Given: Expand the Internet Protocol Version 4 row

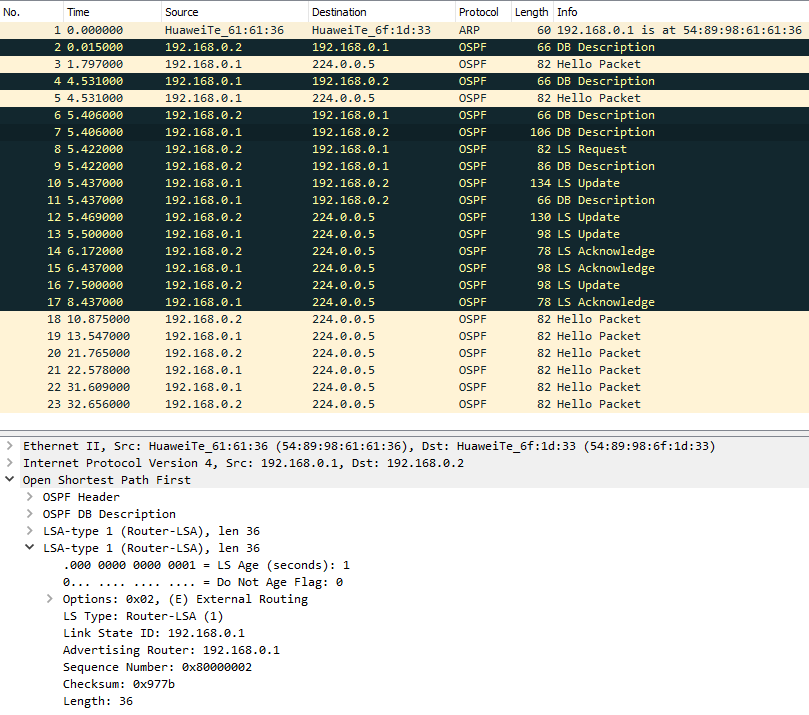Looking at the screenshot, I should coord(9,463).
